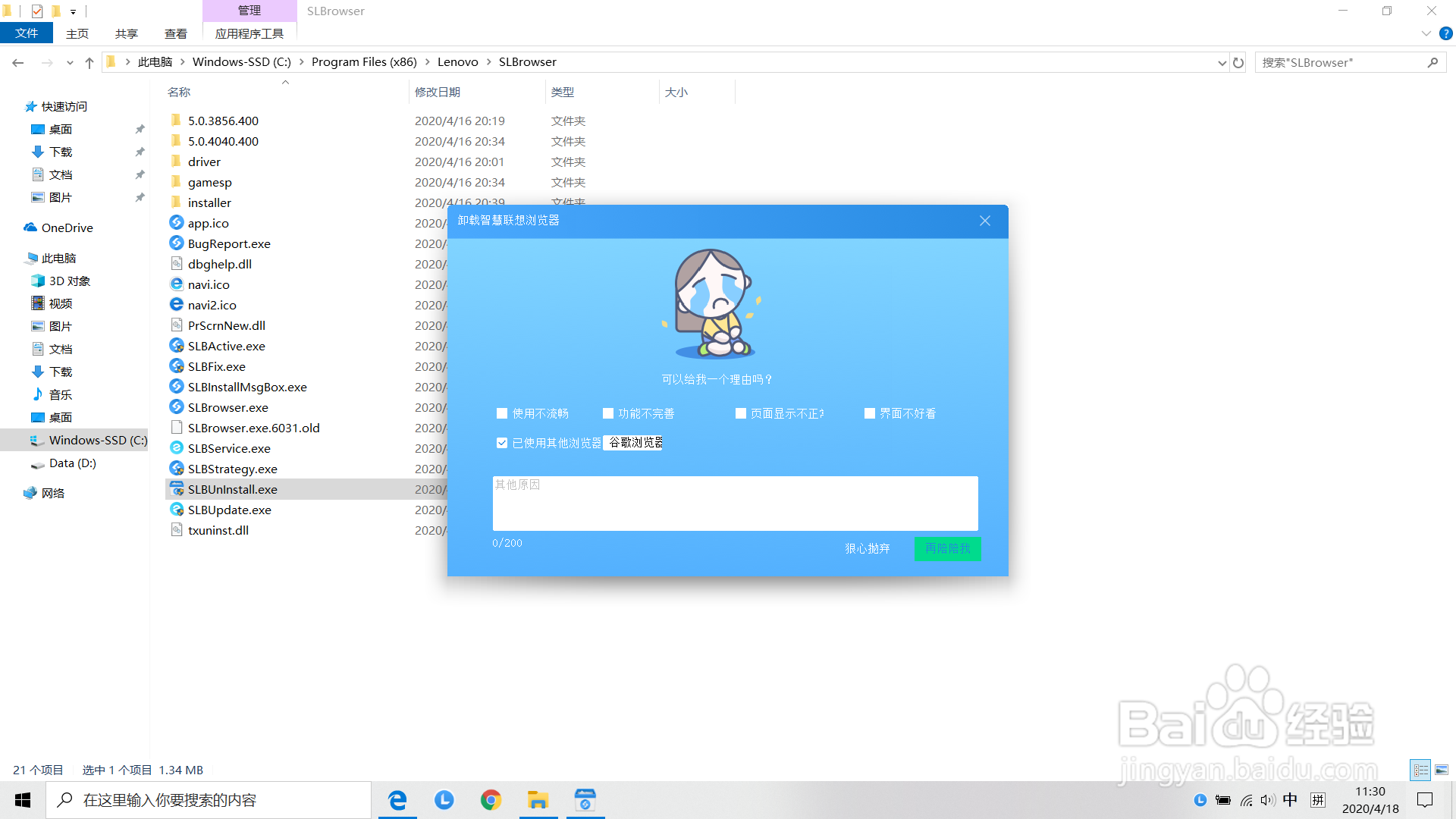
Task: Open the help question mark icon
Action: pyautogui.click(x=1445, y=33)
